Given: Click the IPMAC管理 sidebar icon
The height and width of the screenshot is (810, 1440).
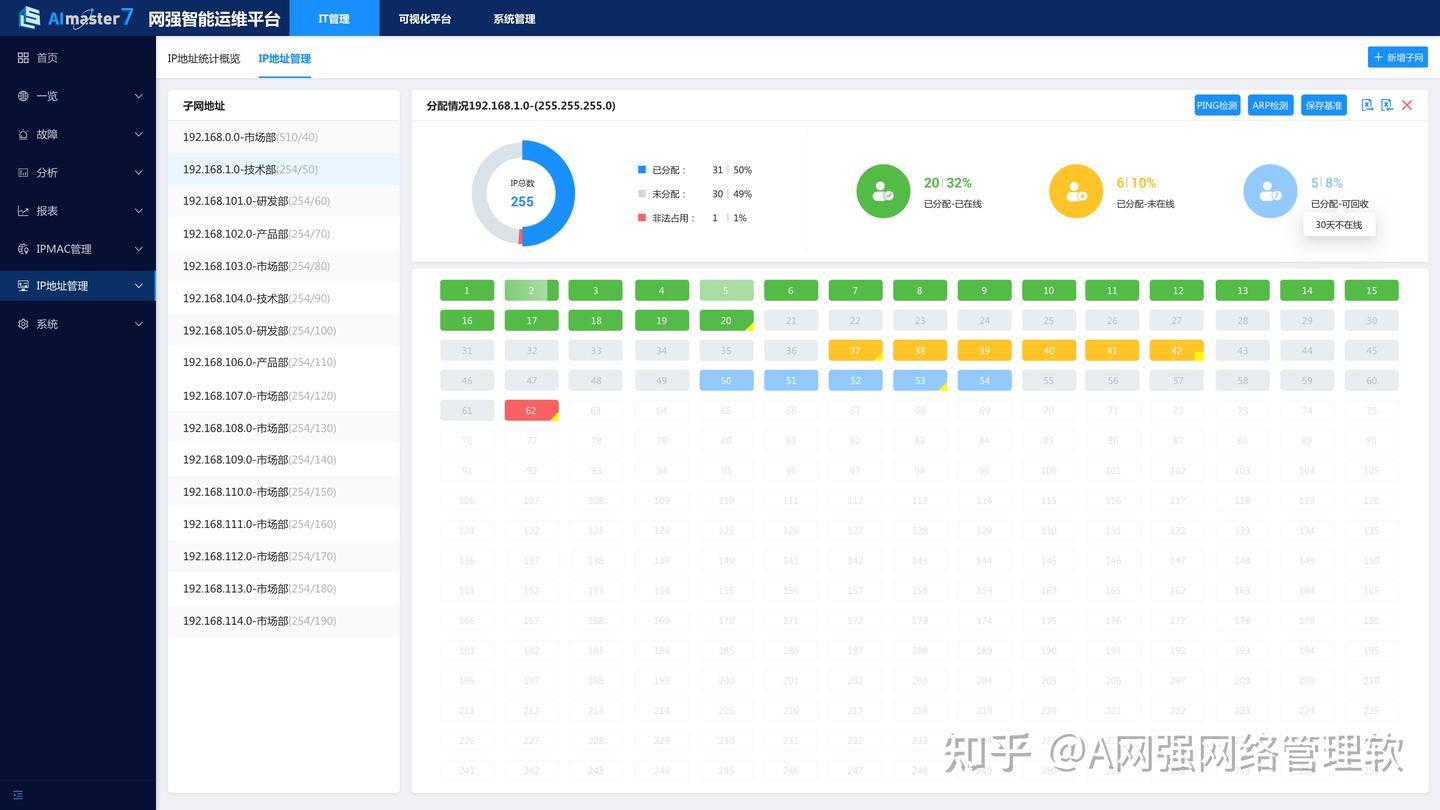Looking at the screenshot, I should 23,249.
